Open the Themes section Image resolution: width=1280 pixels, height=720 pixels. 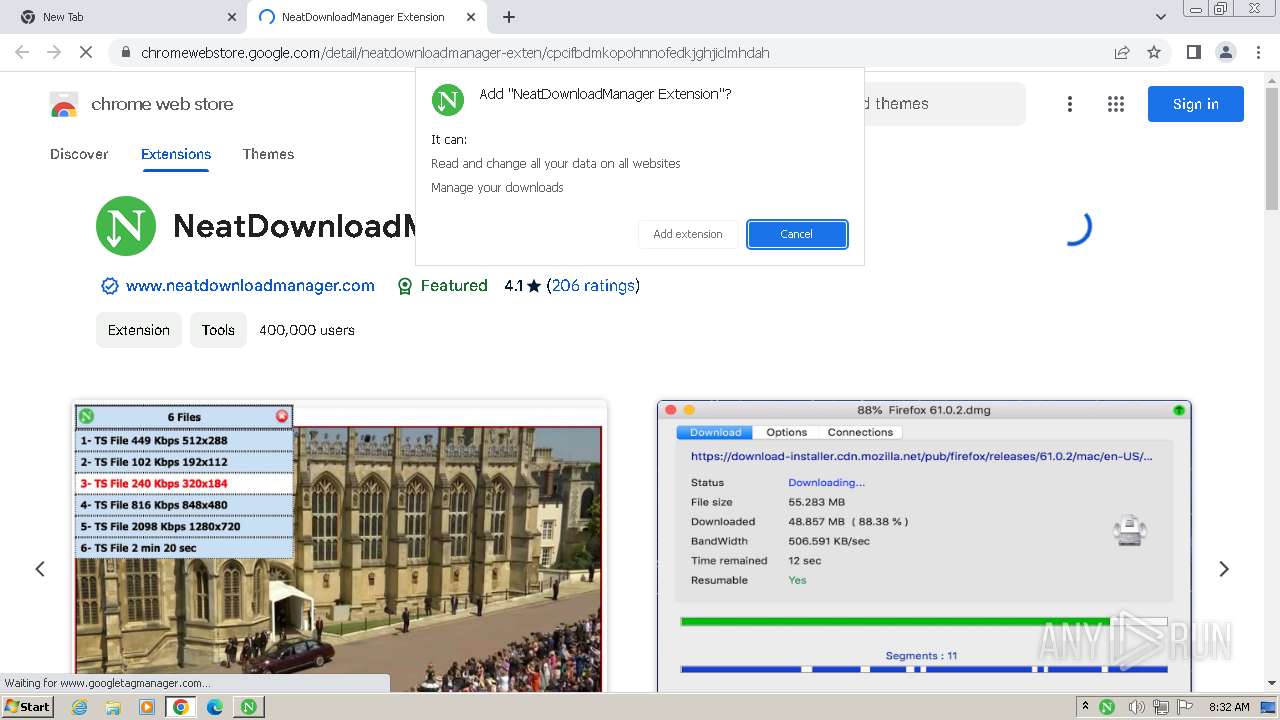pyautogui.click(x=268, y=154)
